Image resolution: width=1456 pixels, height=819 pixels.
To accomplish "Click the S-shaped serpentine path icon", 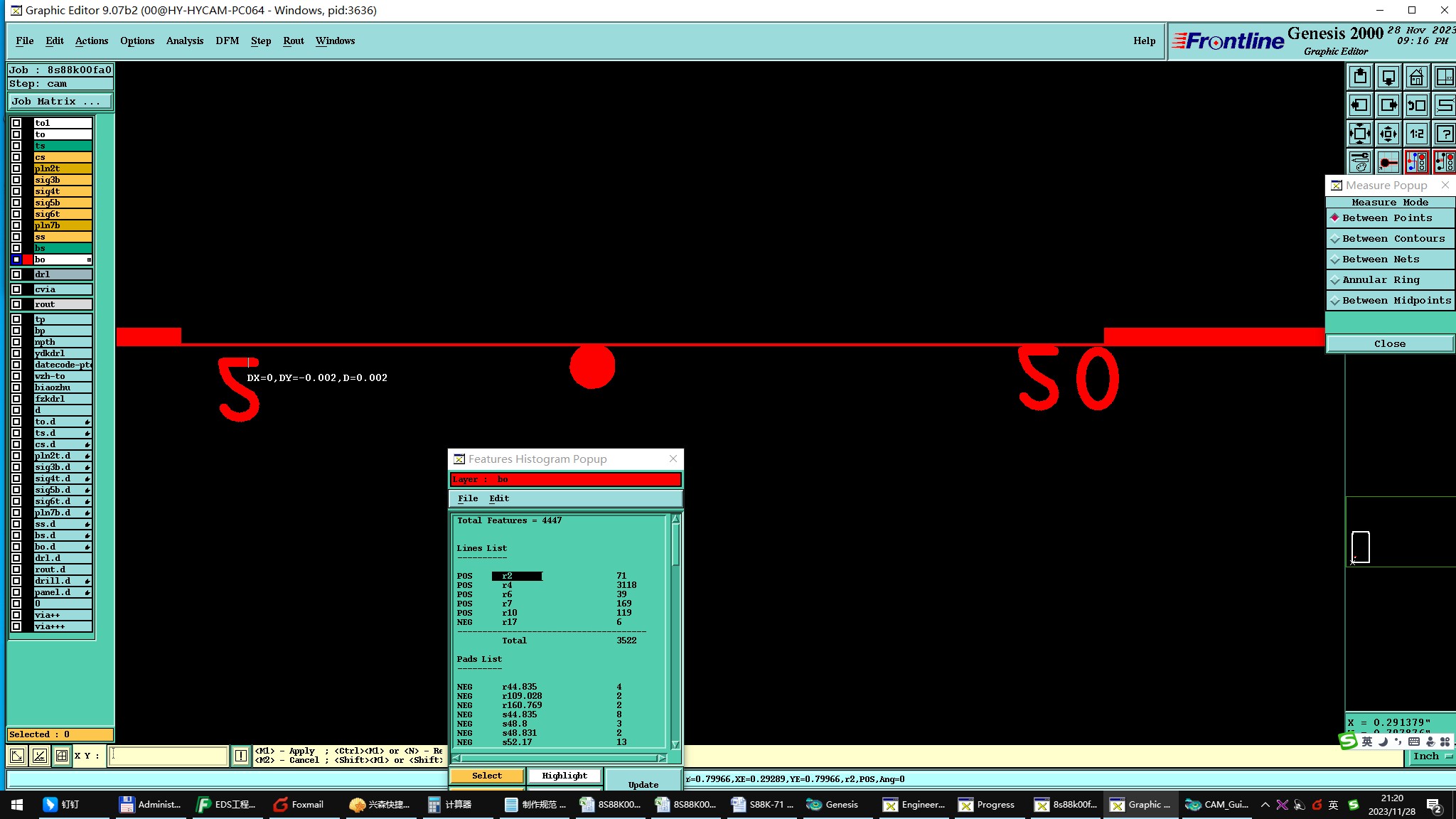I will (1445, 105).
